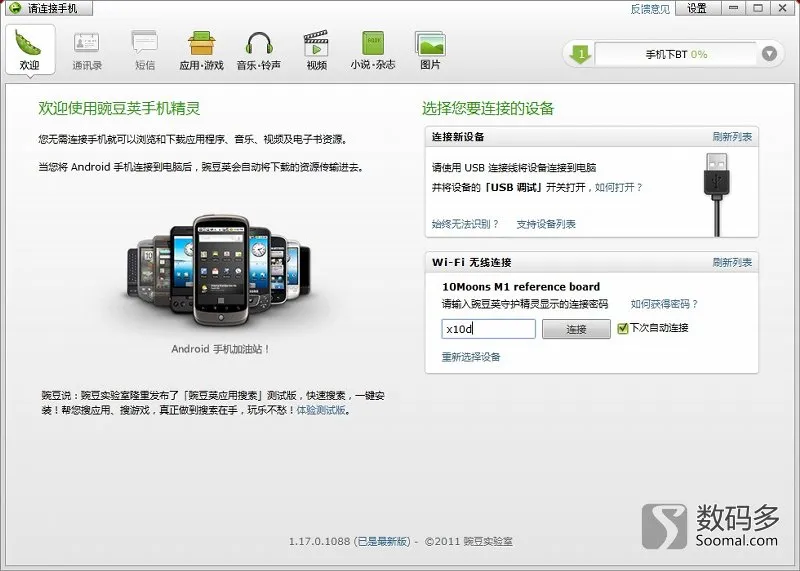
Task: Click the 已是最新版 version link
Action: coord(382,541)
